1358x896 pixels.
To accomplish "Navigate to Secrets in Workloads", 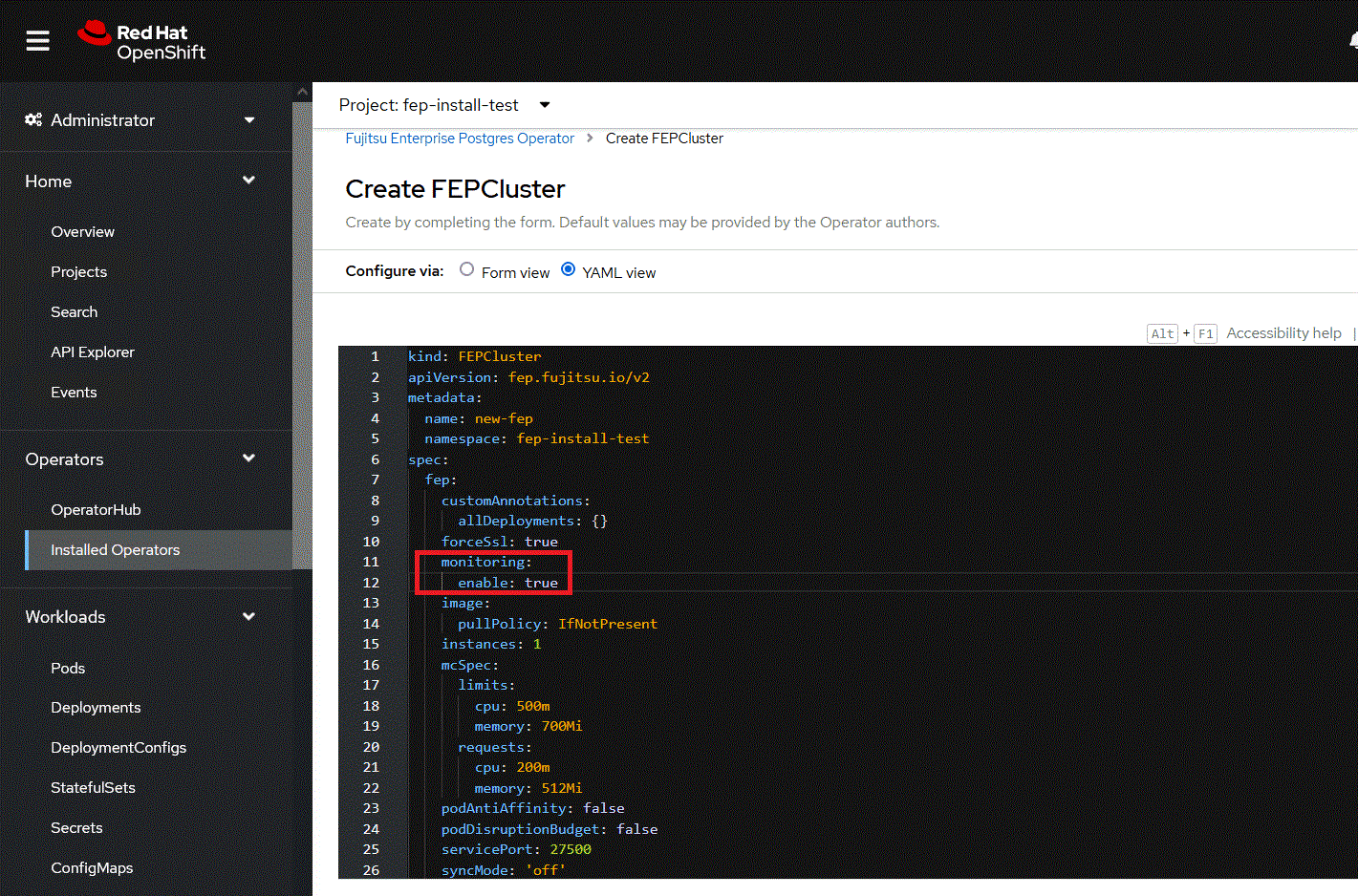I will click(x=76, y=828).
